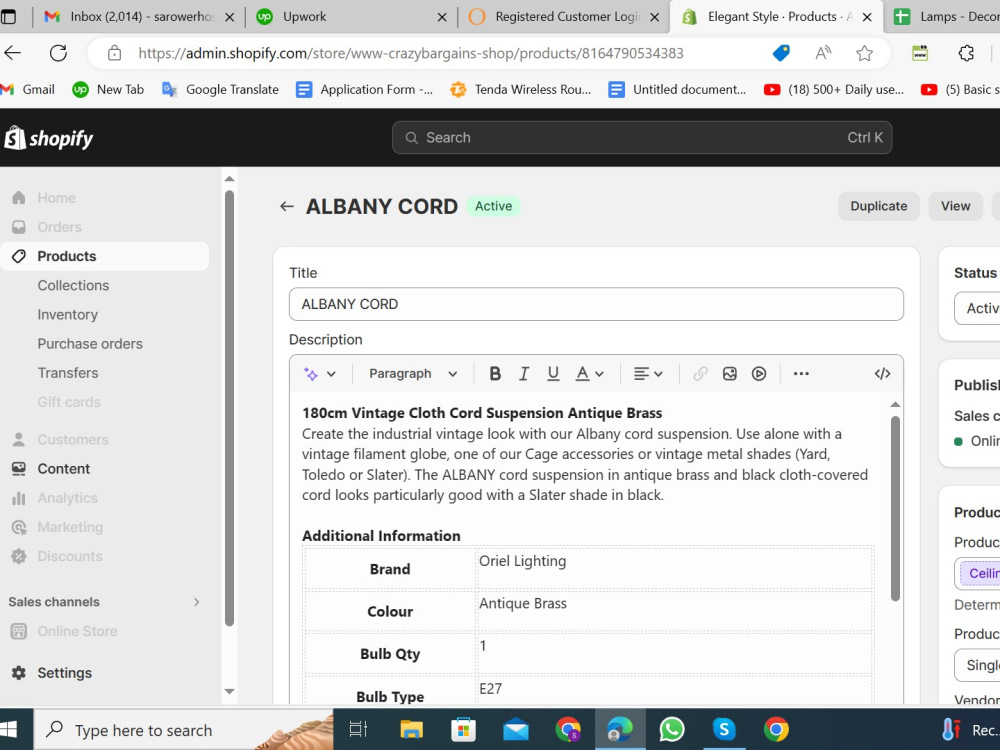Click the Discounts badge icon

19,556
